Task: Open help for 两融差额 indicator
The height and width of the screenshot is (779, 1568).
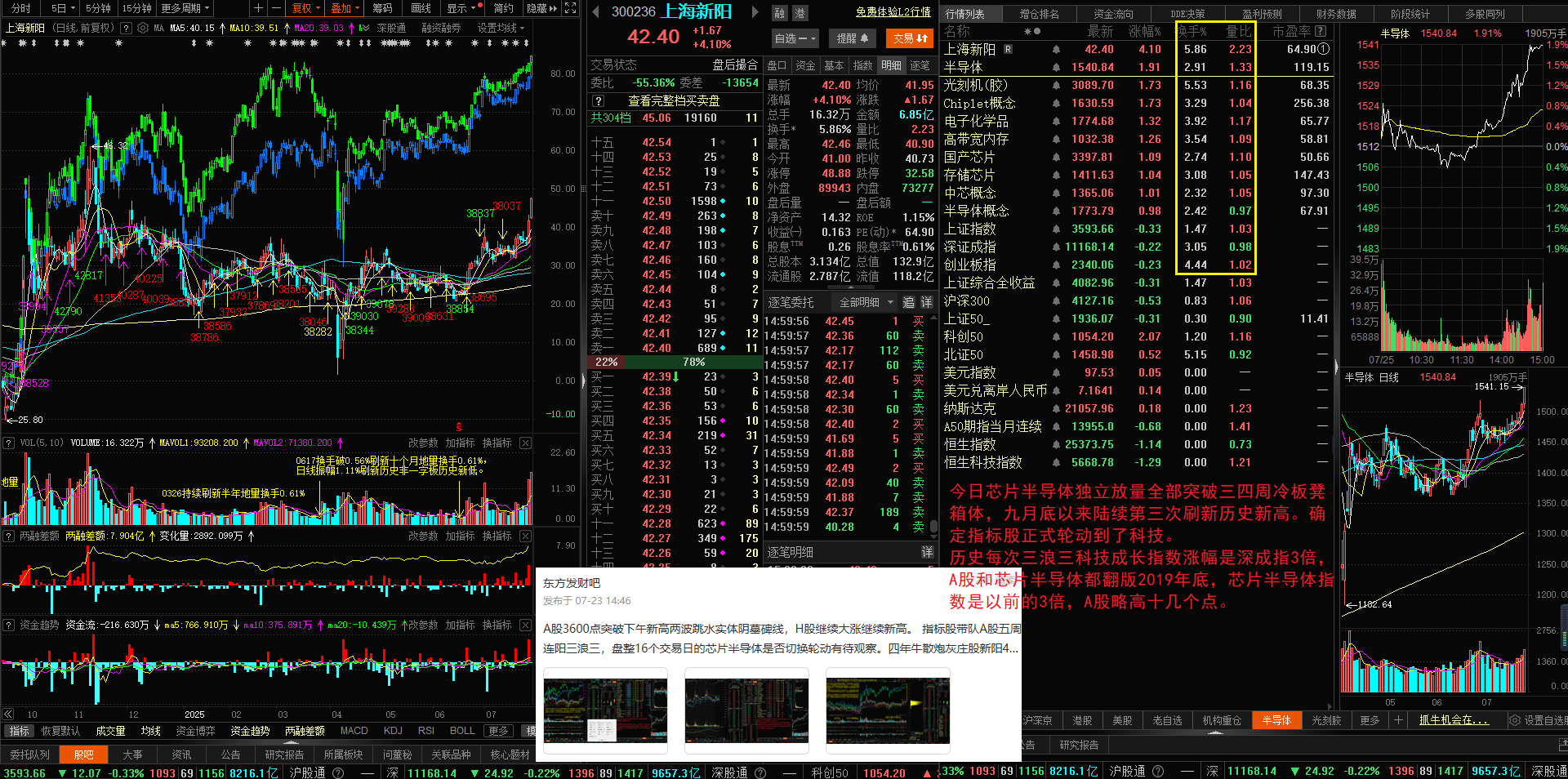Action: (x=9, y=536)
